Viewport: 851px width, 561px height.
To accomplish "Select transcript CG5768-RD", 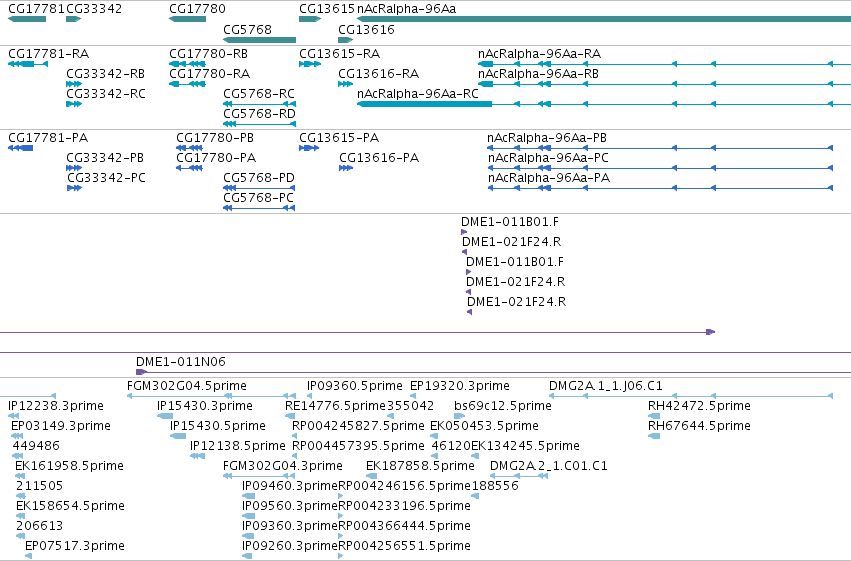I will pos(259,114).
